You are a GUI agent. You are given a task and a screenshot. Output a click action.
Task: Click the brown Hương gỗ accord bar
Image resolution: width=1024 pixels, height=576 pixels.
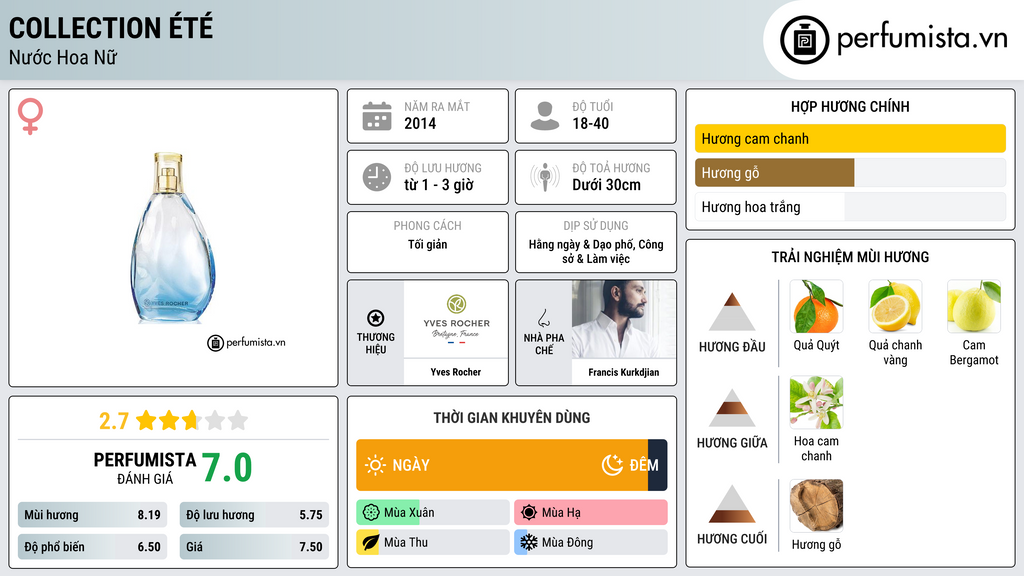[x=775, y=172]
